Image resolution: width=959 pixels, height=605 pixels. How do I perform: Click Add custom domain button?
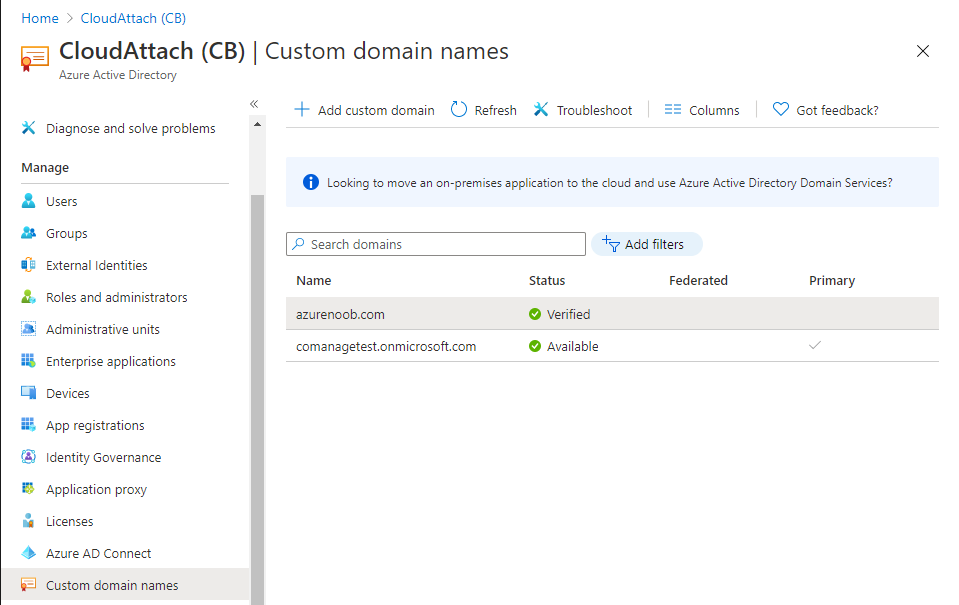click(x=365, y=110)
